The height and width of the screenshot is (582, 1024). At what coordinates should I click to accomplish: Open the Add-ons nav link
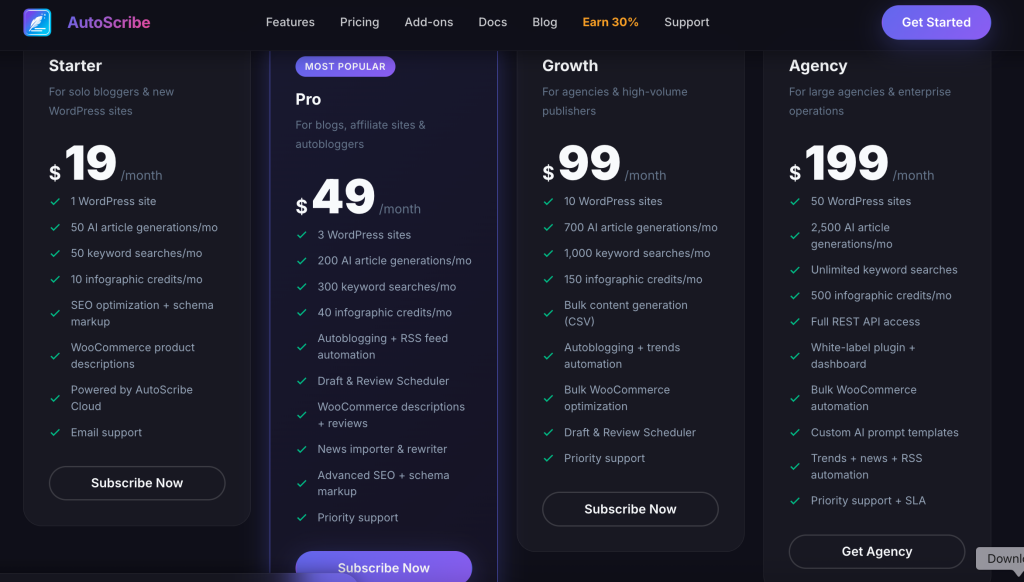[428, 22]
